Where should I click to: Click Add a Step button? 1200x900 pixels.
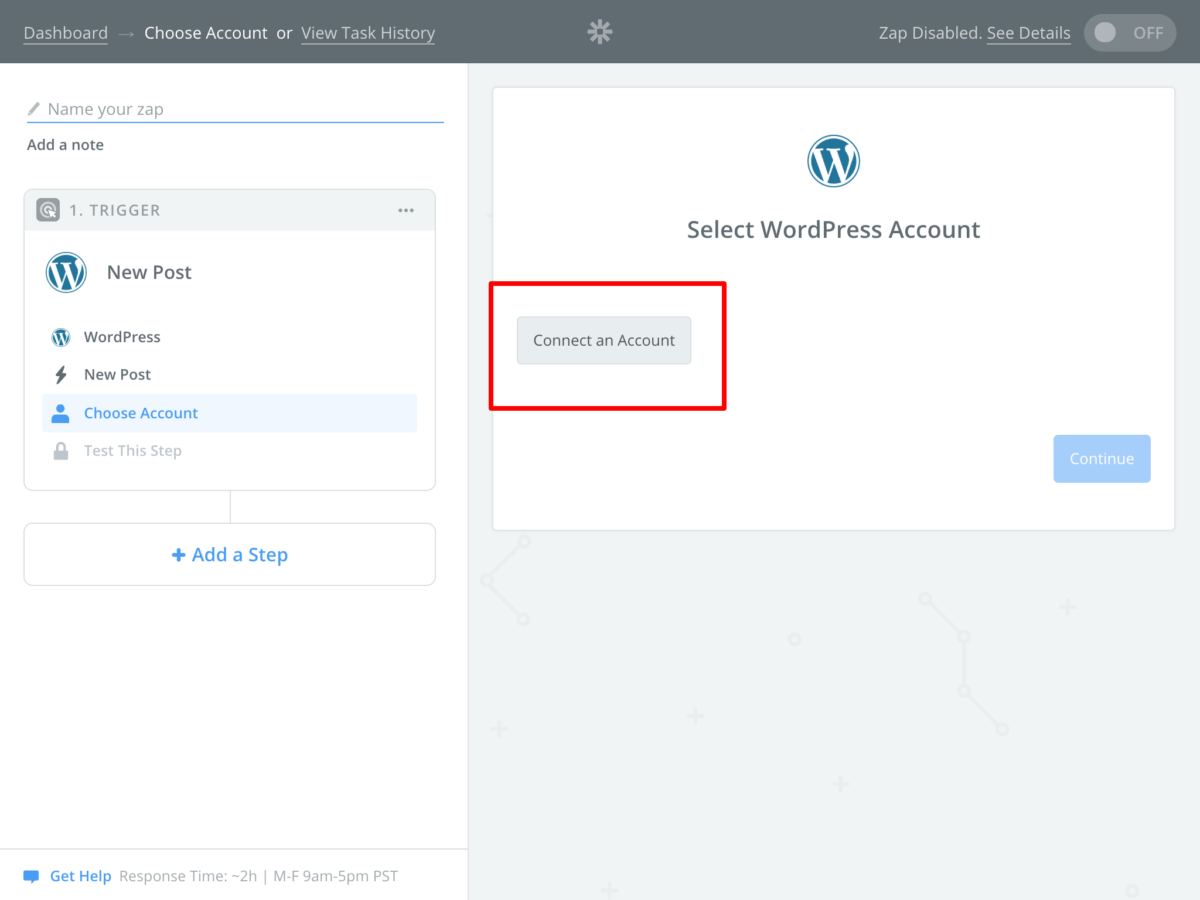click(230, 554)
